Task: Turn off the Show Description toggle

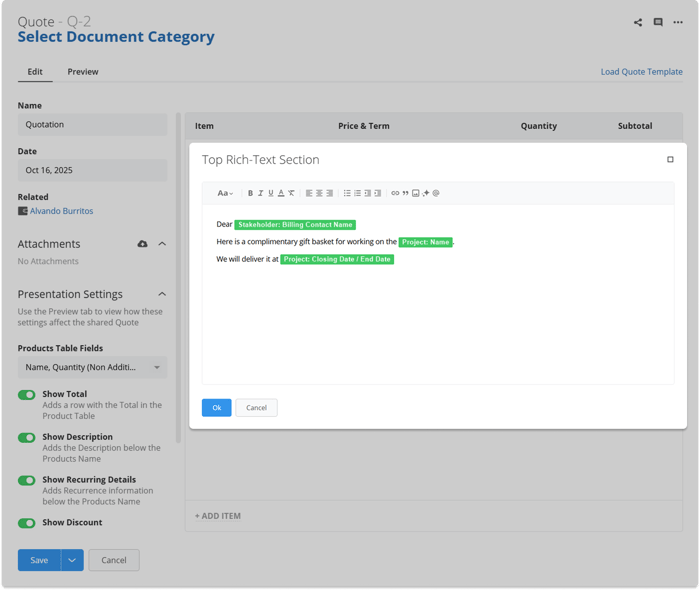Action: click(x=27, y=437)
